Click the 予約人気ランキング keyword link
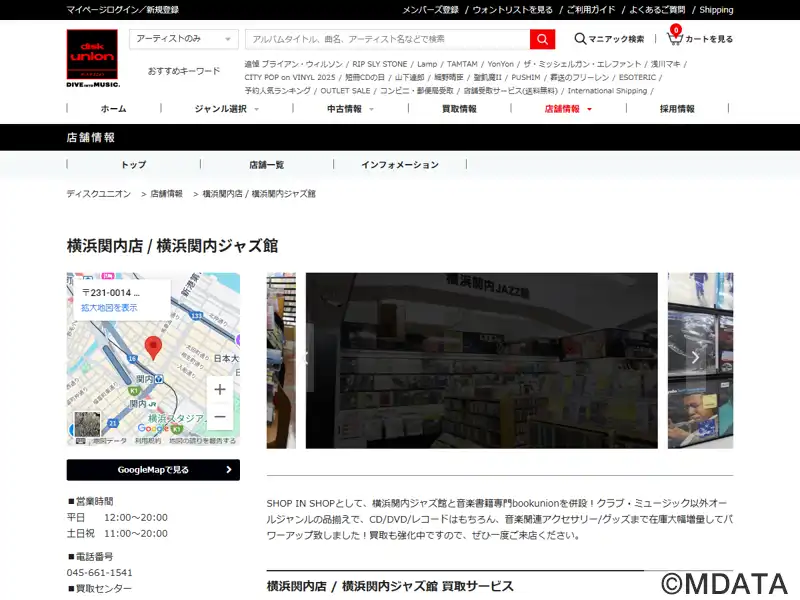Image resolution: width=800 pixels, height=600 pixels. click(x=278, y=90)
